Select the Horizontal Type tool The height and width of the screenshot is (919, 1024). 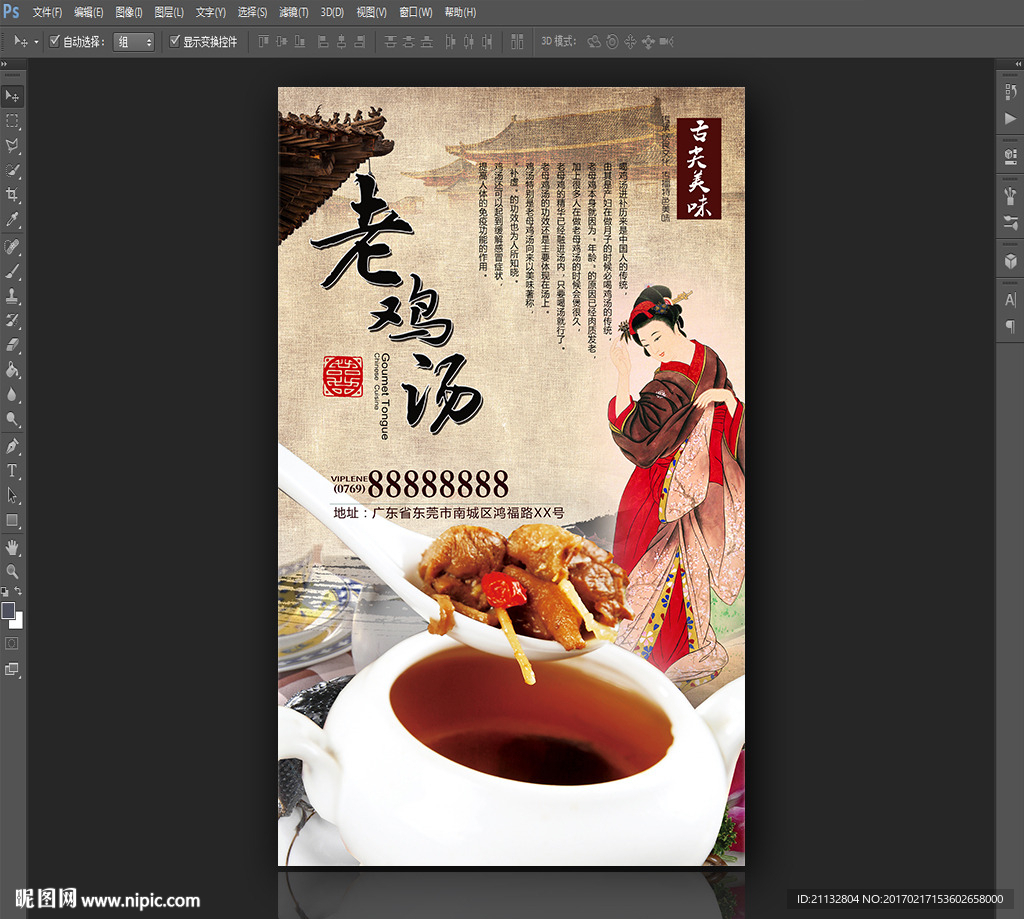[12, 470]
